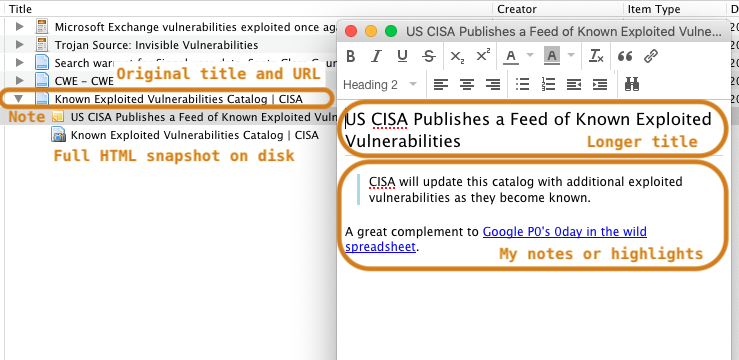Apply text color button

click(511, 56)
